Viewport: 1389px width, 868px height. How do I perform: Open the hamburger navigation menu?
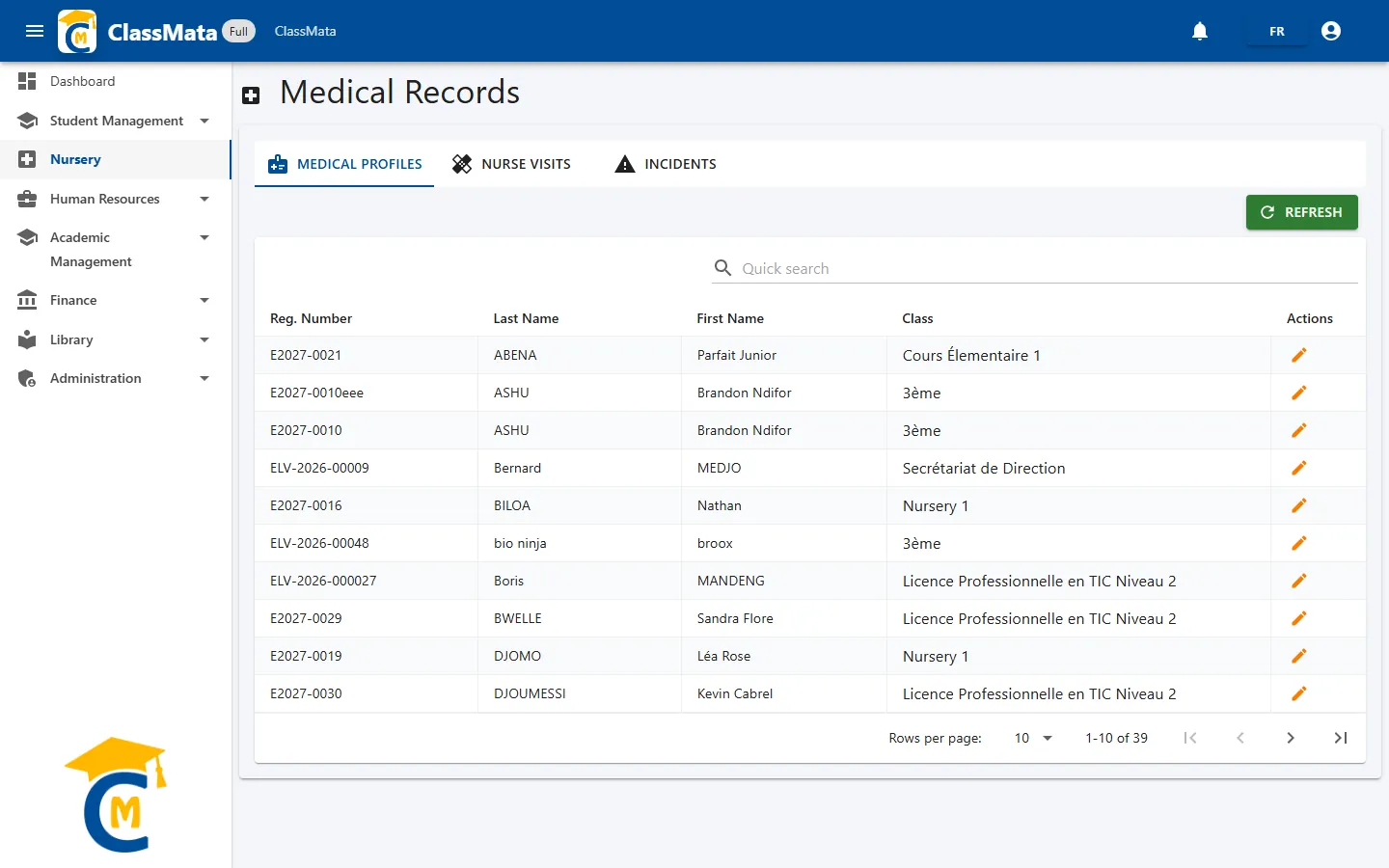[x=35, y=31]
